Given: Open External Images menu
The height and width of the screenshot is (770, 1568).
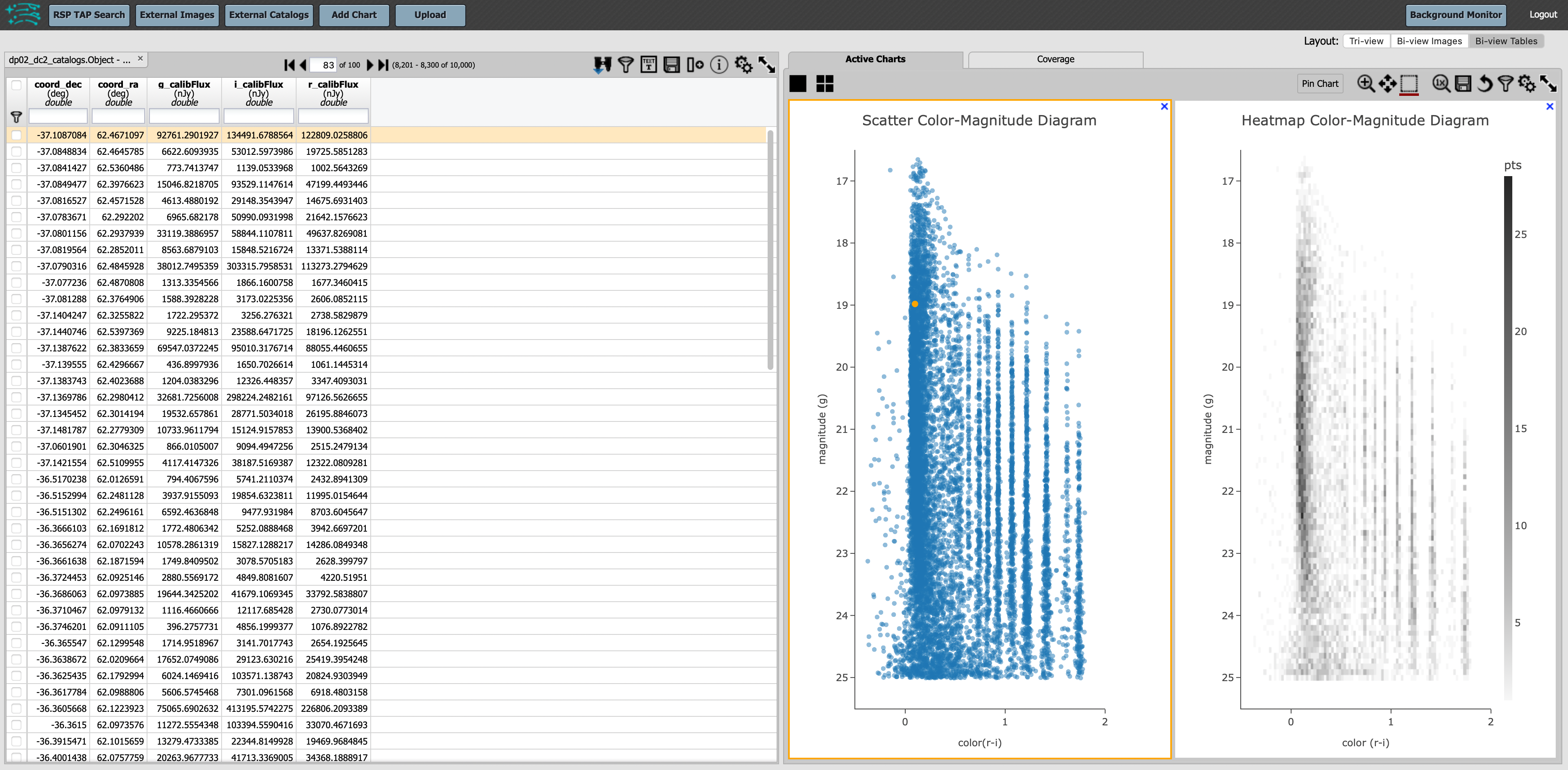Looking at the screenshot, I should coord(177,14).
